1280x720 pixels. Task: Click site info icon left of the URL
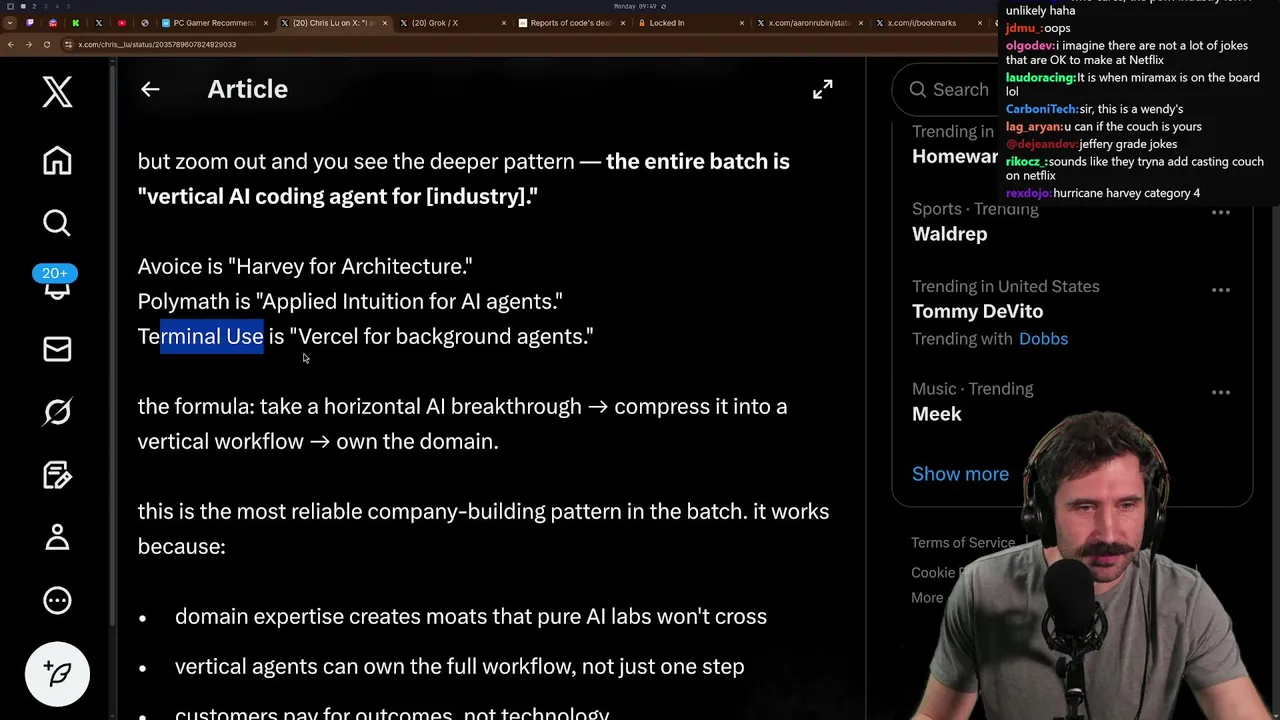tap(68, 44)
